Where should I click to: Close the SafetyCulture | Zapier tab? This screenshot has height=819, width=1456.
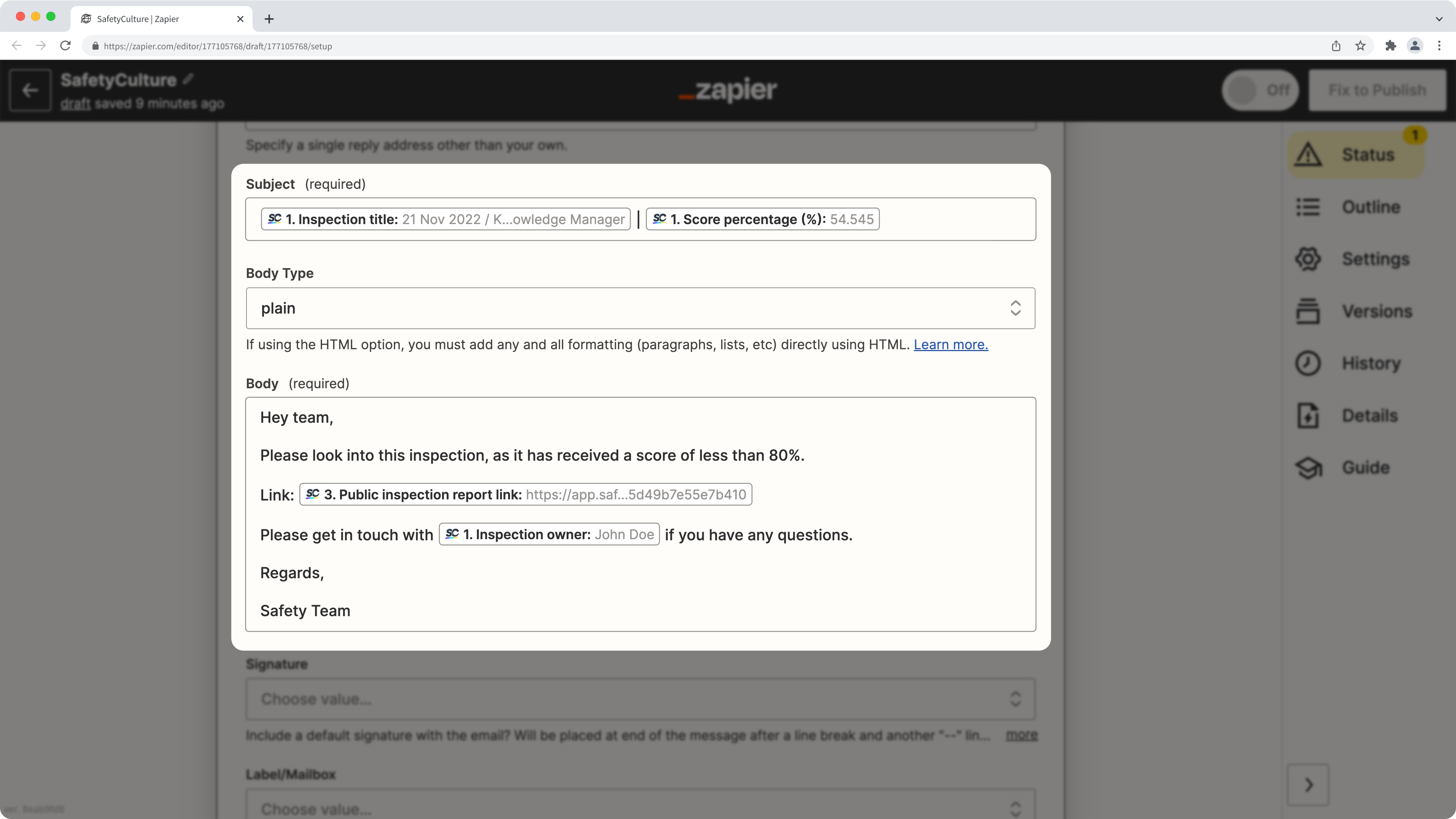(240, 19)
